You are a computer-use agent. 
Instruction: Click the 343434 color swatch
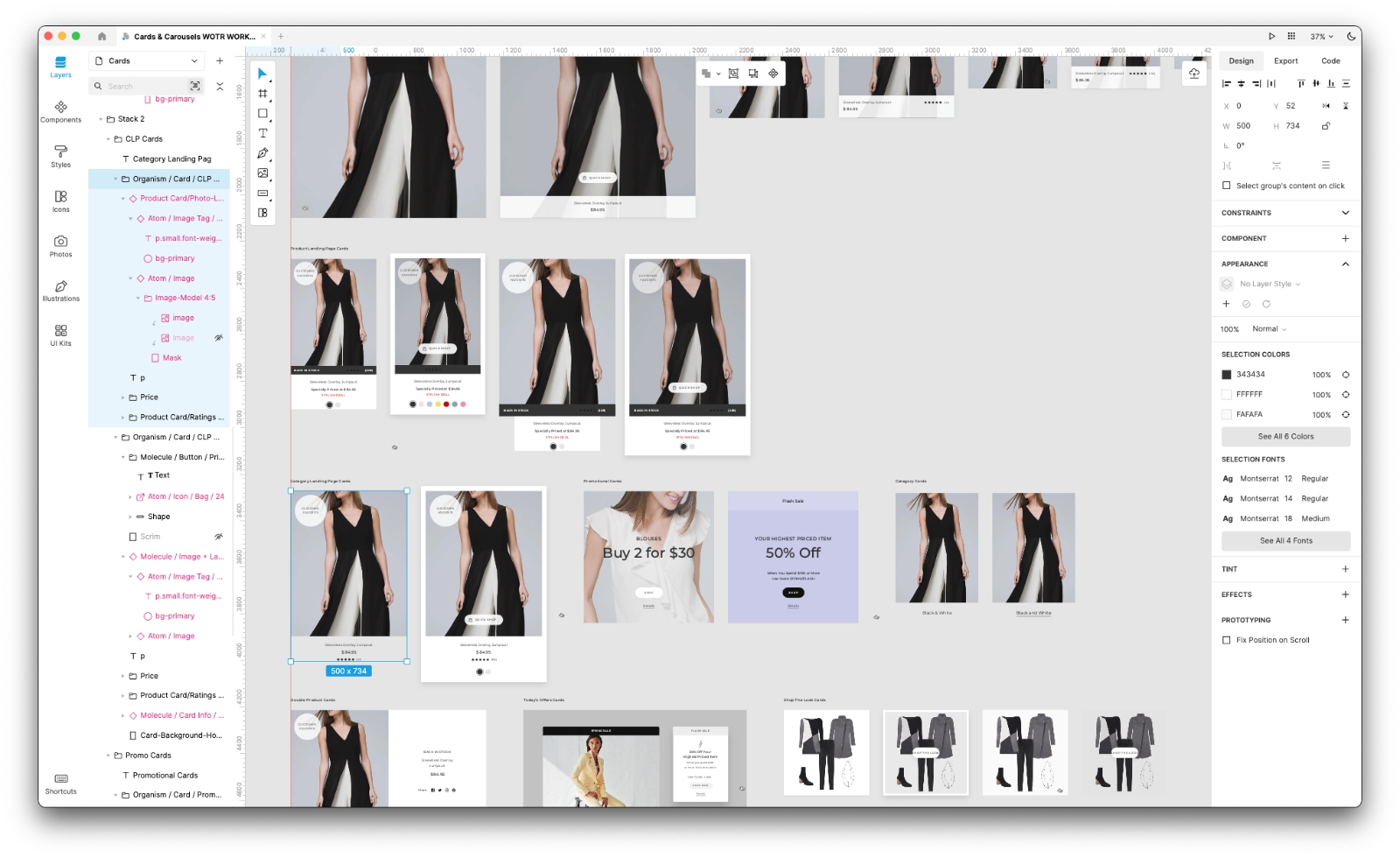tap(1227, 375)
